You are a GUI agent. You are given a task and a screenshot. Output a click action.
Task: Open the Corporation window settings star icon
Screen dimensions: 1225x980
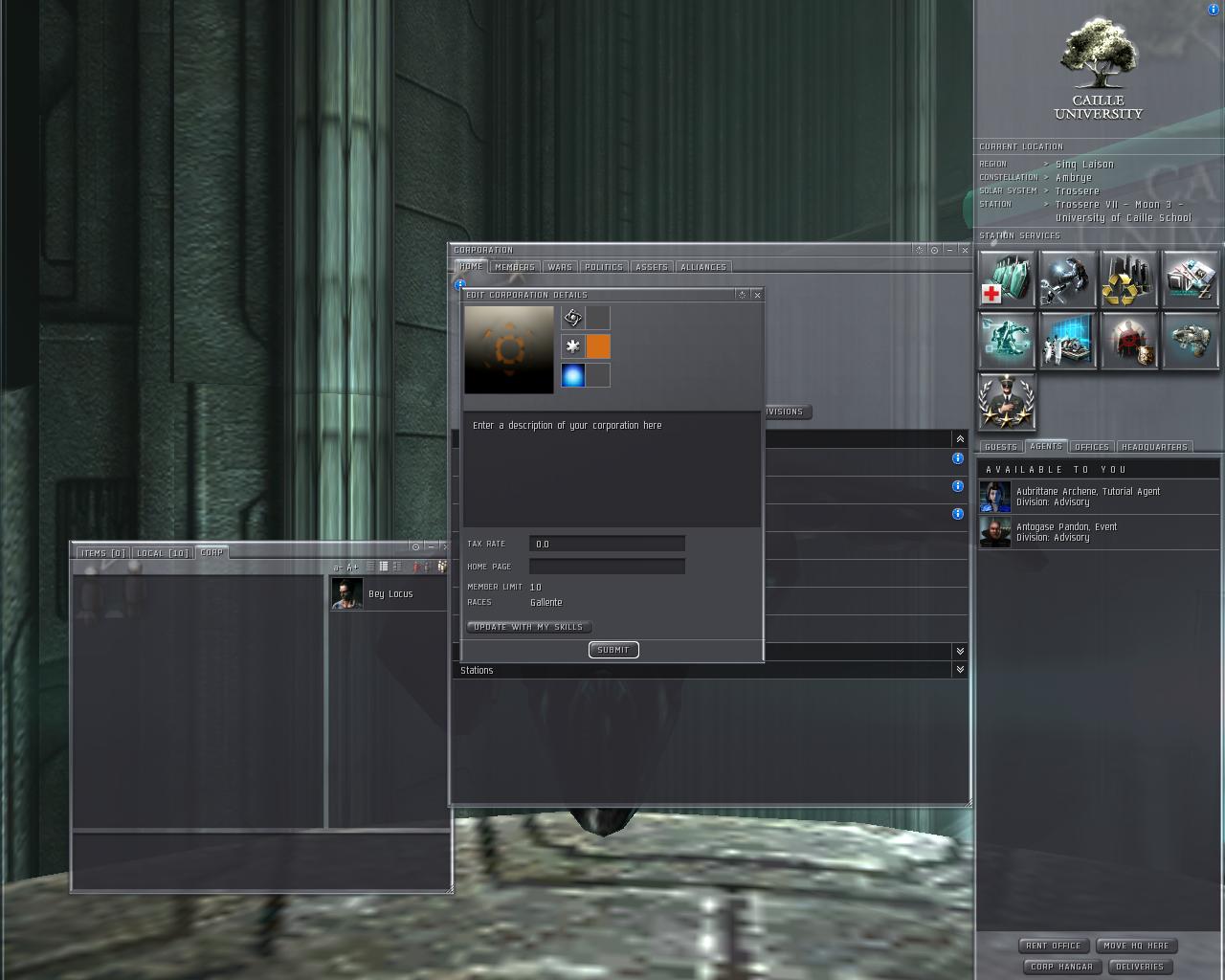click(x=920, y=250)
